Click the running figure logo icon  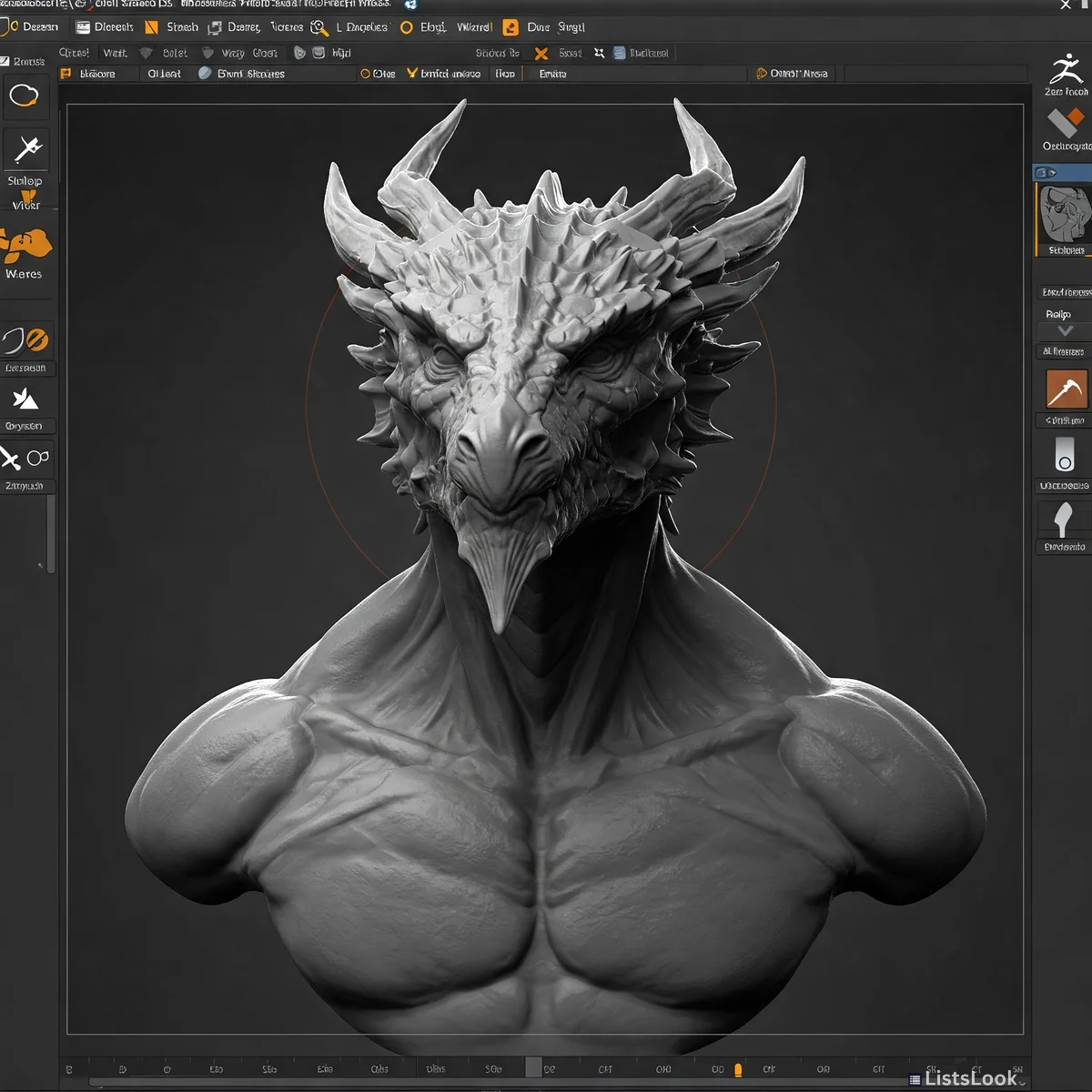1066,69
